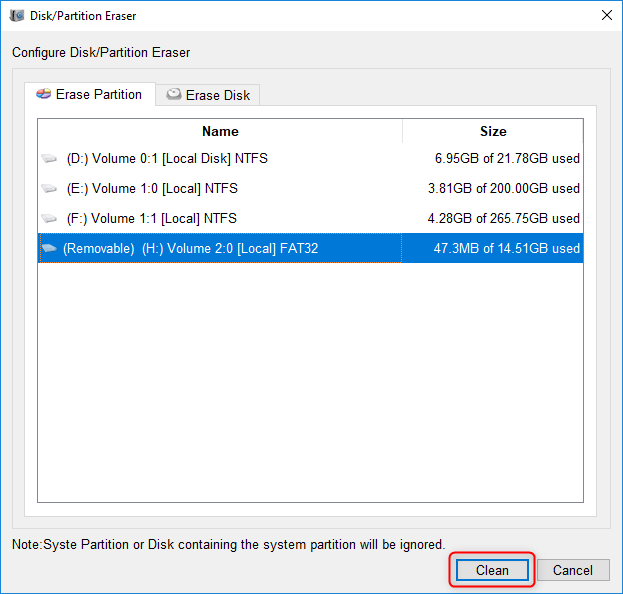Click the removable H: volume drive icon
This screenshot has width=623, height=594.
click(48, 249)
